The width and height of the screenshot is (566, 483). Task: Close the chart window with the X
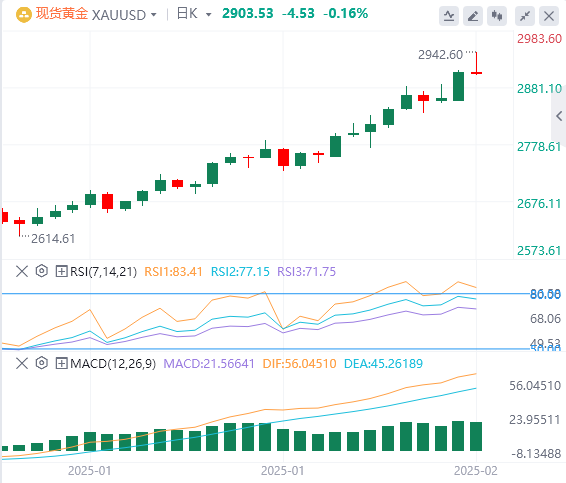click(549, 16)
